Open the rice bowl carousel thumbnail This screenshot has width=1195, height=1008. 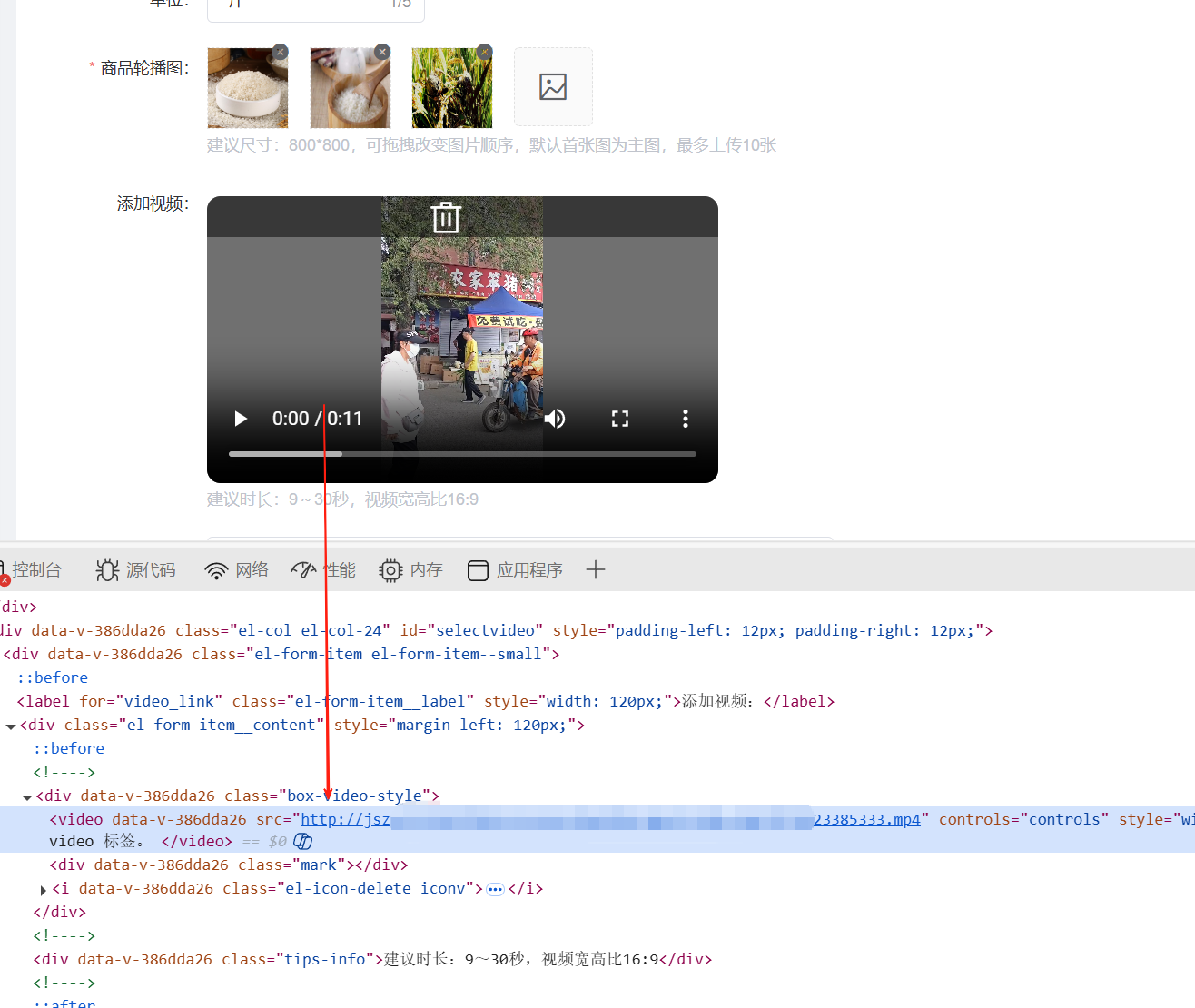point(248,88)
